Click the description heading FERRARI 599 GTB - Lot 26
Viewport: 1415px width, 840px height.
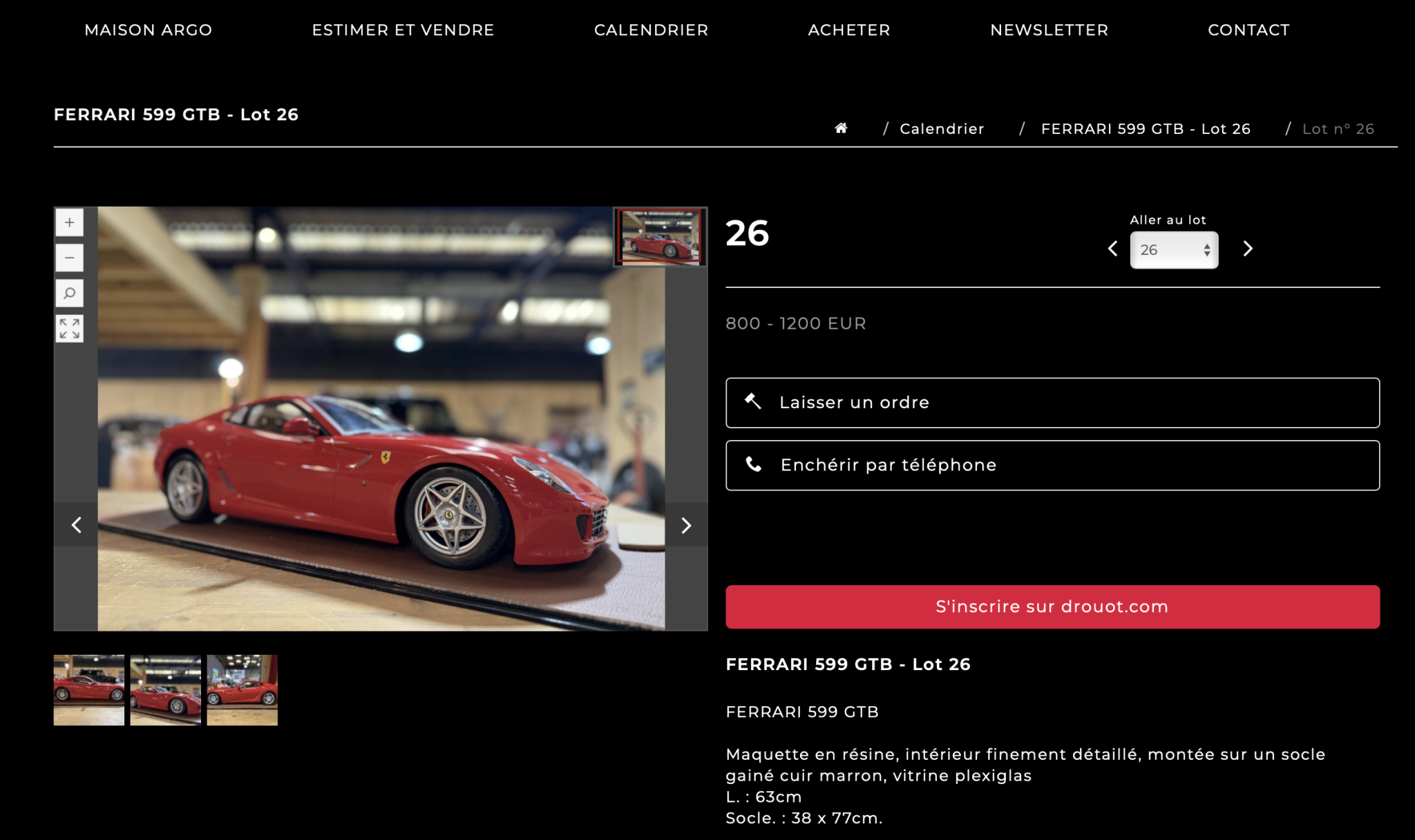pyautogui.click(x=848, y=664)
